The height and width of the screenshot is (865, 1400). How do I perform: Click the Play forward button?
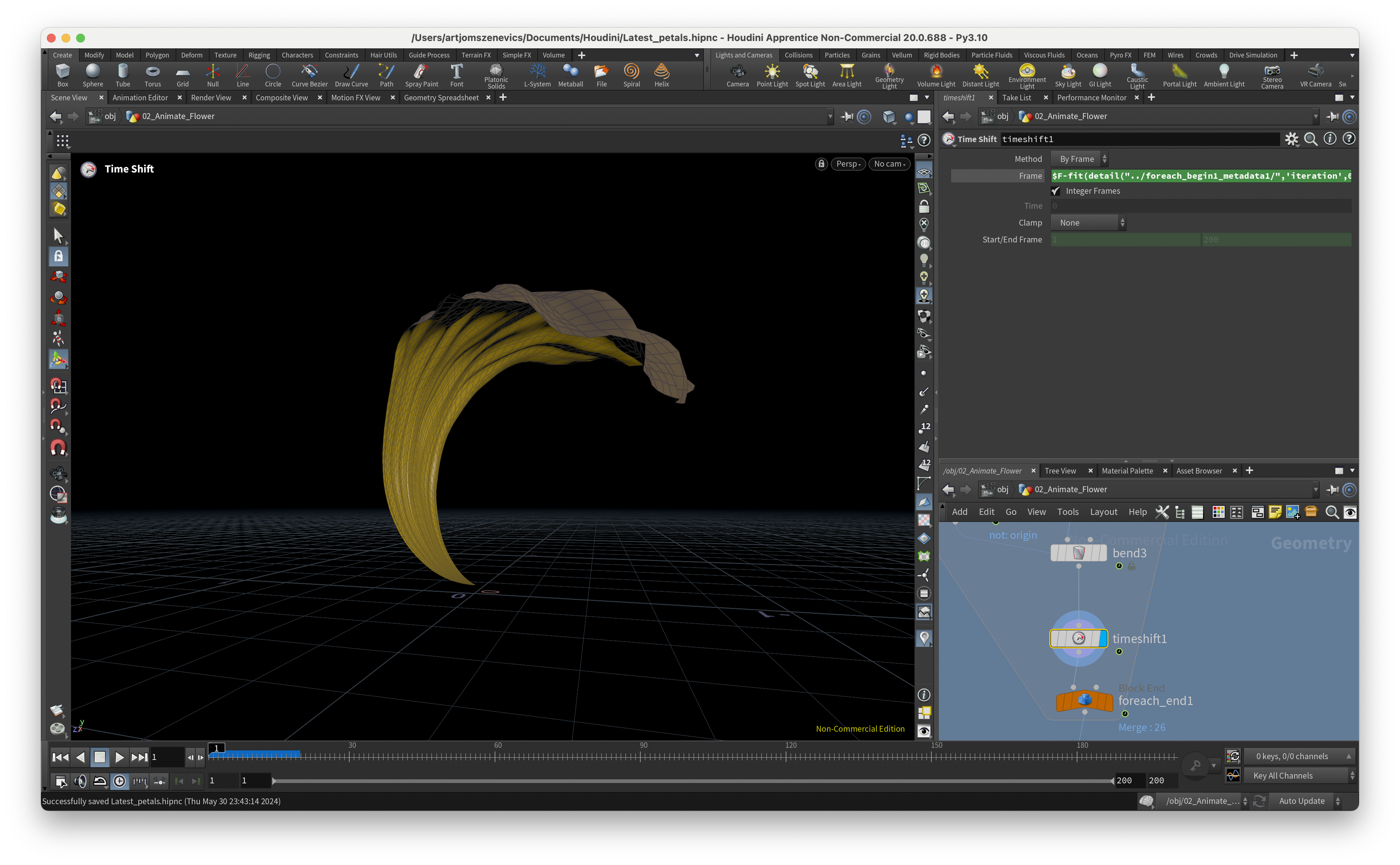(119, 757)
